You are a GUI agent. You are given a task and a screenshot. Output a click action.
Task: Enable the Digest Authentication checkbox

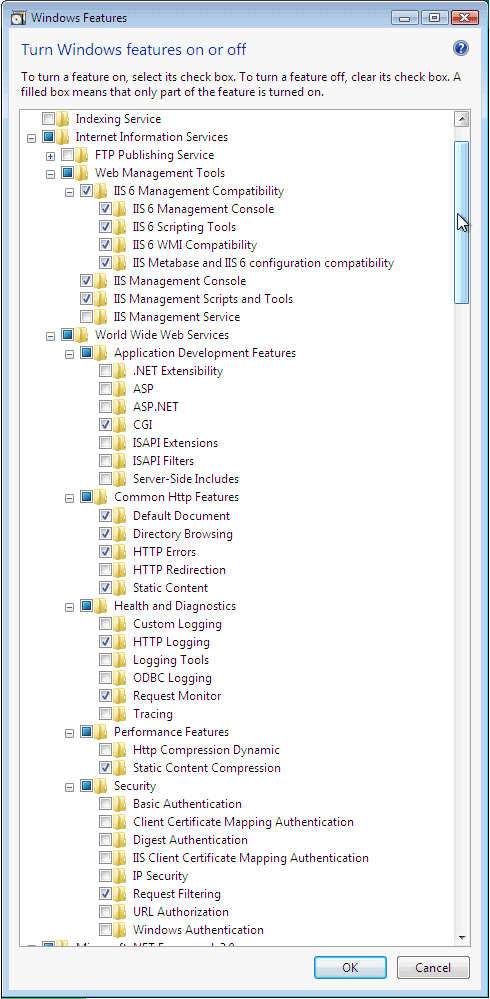pos(105,840)
